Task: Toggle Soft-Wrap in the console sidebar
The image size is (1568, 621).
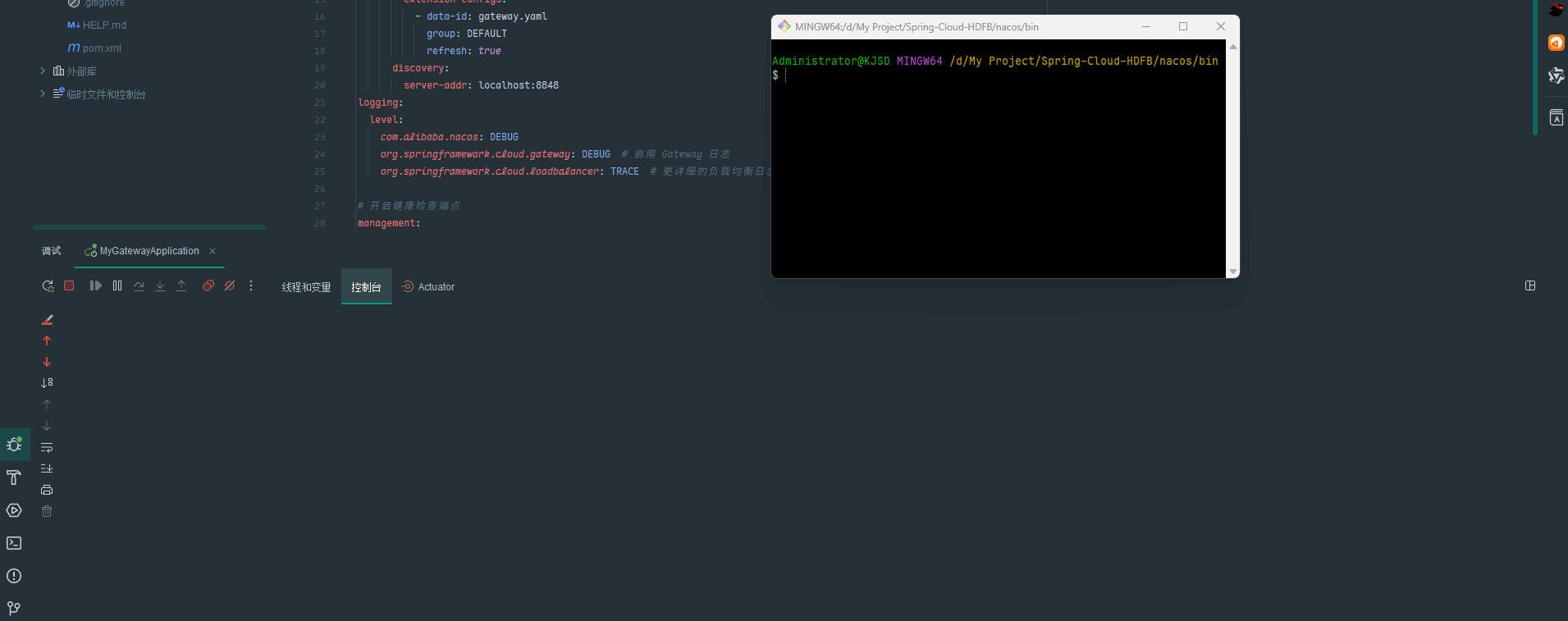Action: click(x=47, y=448)
